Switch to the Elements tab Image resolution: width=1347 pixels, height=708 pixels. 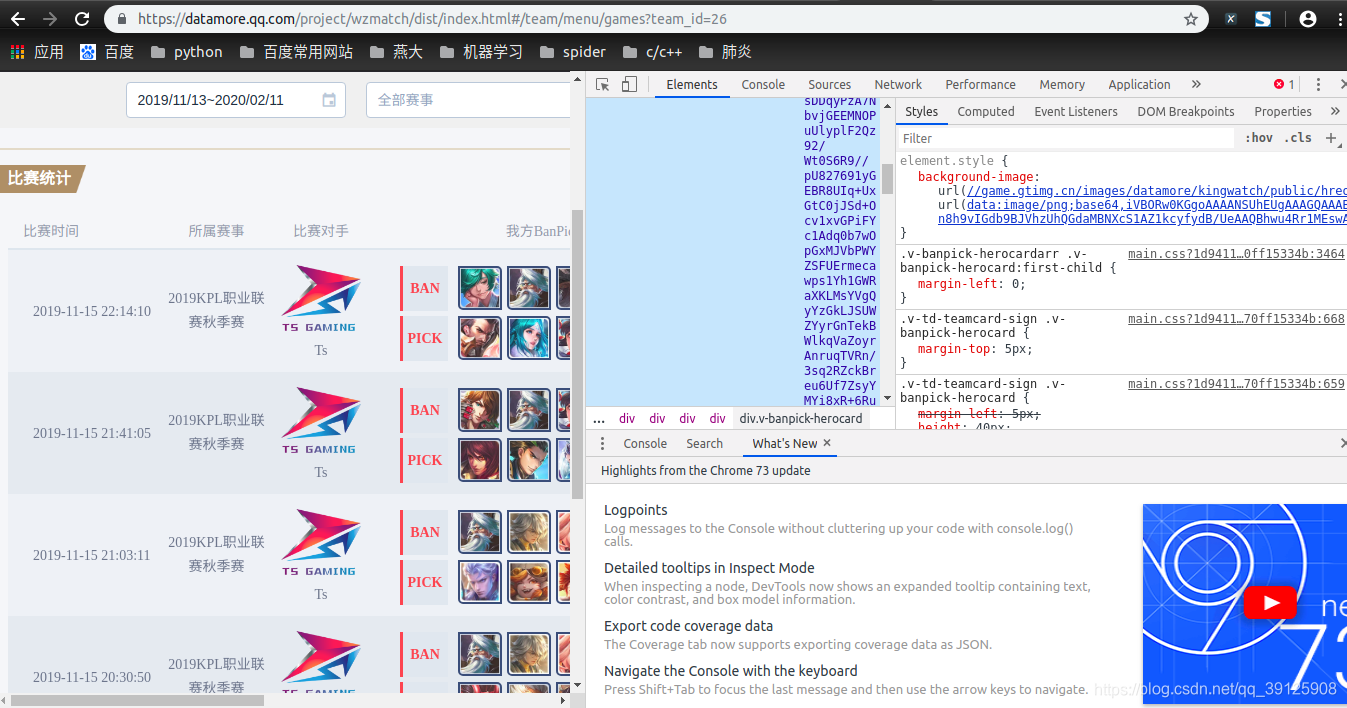coord(692,85)
